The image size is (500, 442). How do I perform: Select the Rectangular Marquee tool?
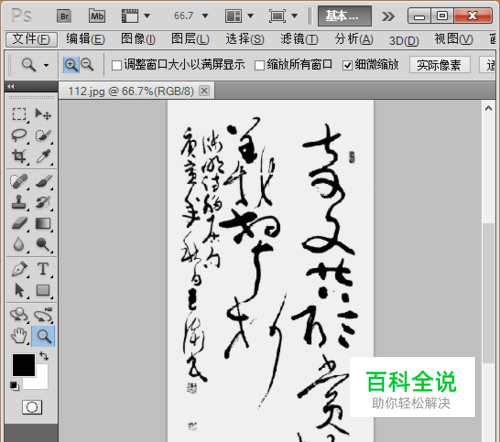(19, 114)
